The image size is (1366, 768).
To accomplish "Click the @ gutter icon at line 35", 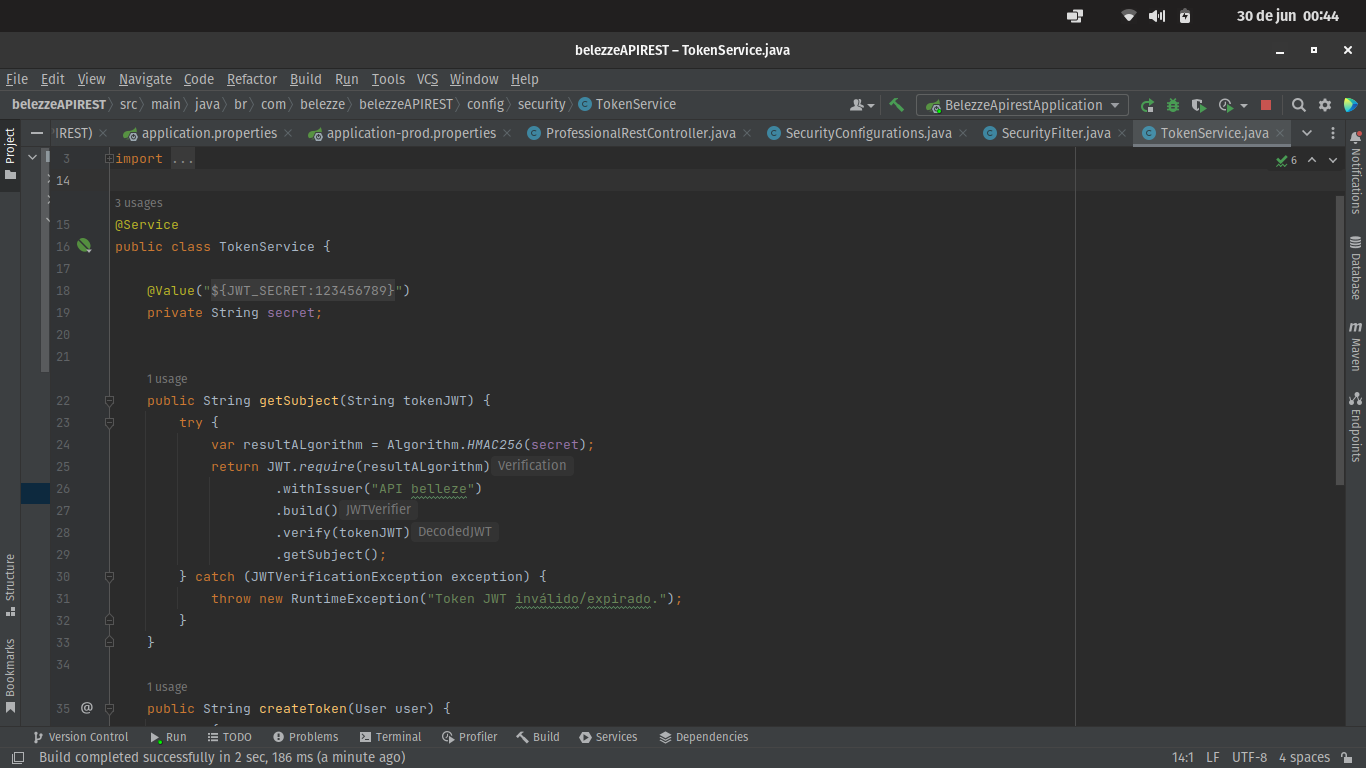I will pos(86,708).
